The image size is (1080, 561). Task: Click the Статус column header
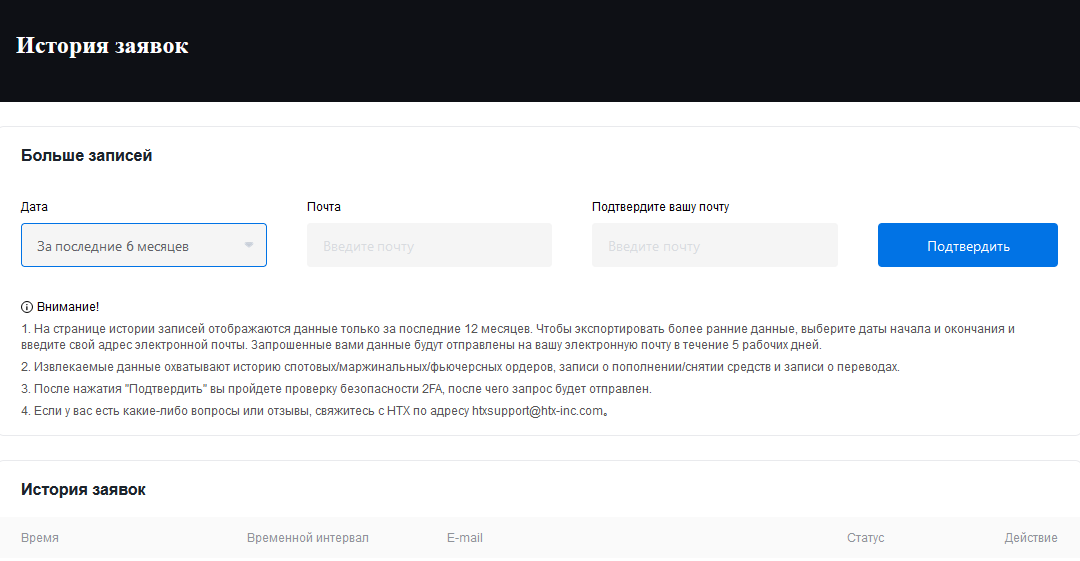click(865, 538)
